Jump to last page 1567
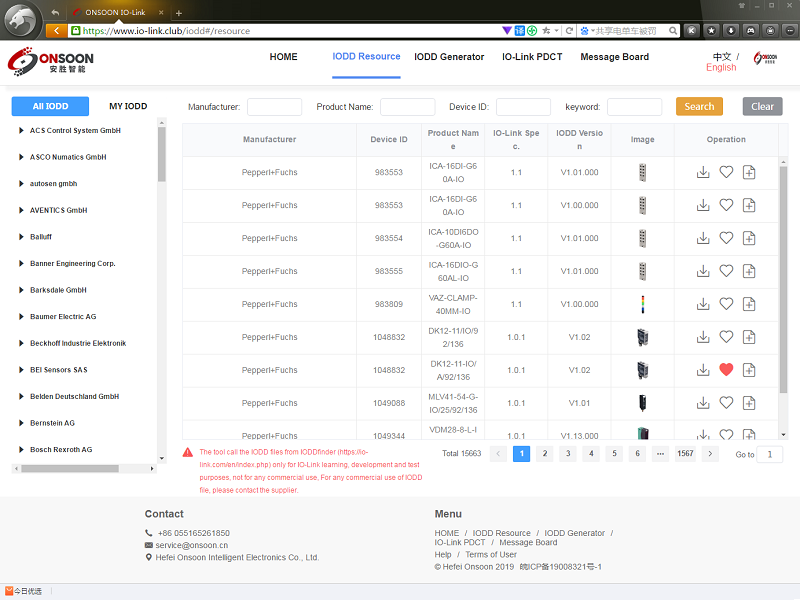Viewport: 800px width, 600px height. tap(685, 454)
